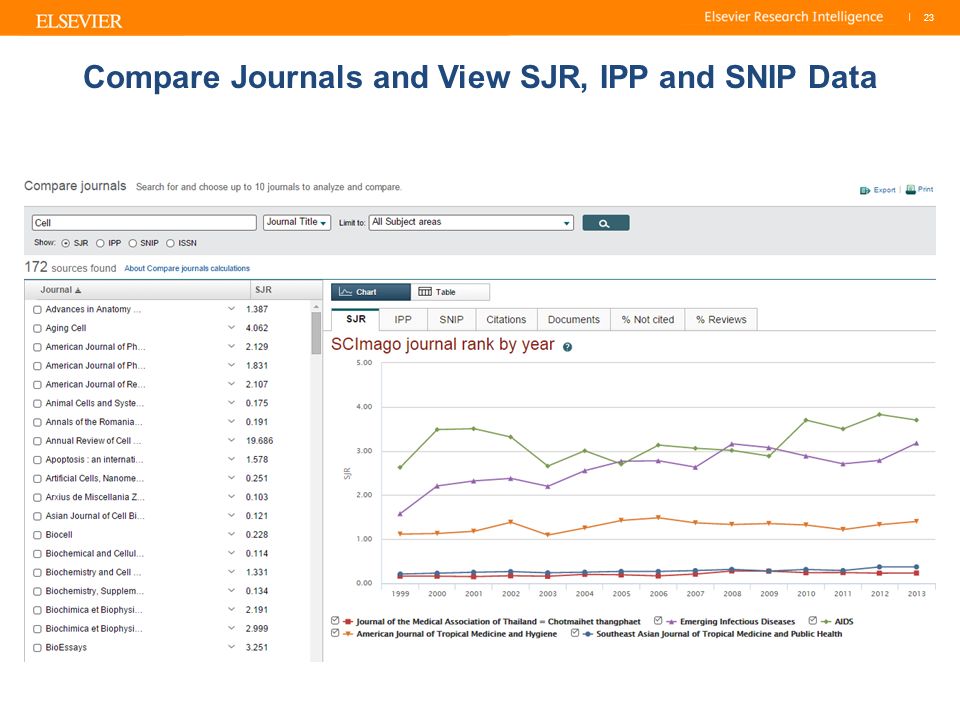Check the Advances in Anatomy checkbox
Image resolution: width=960 pixels, height=720 pixels.
(x=37, y=310)
